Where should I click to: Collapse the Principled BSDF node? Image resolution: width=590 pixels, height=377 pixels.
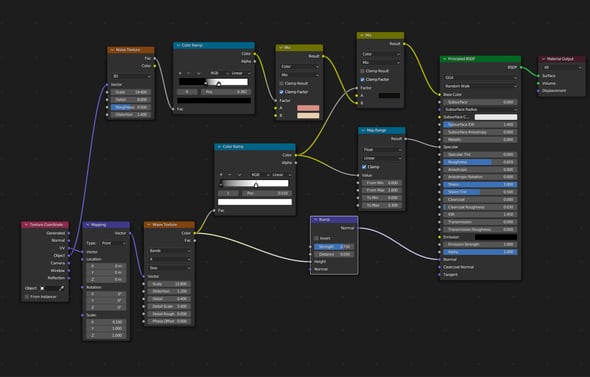444,59
